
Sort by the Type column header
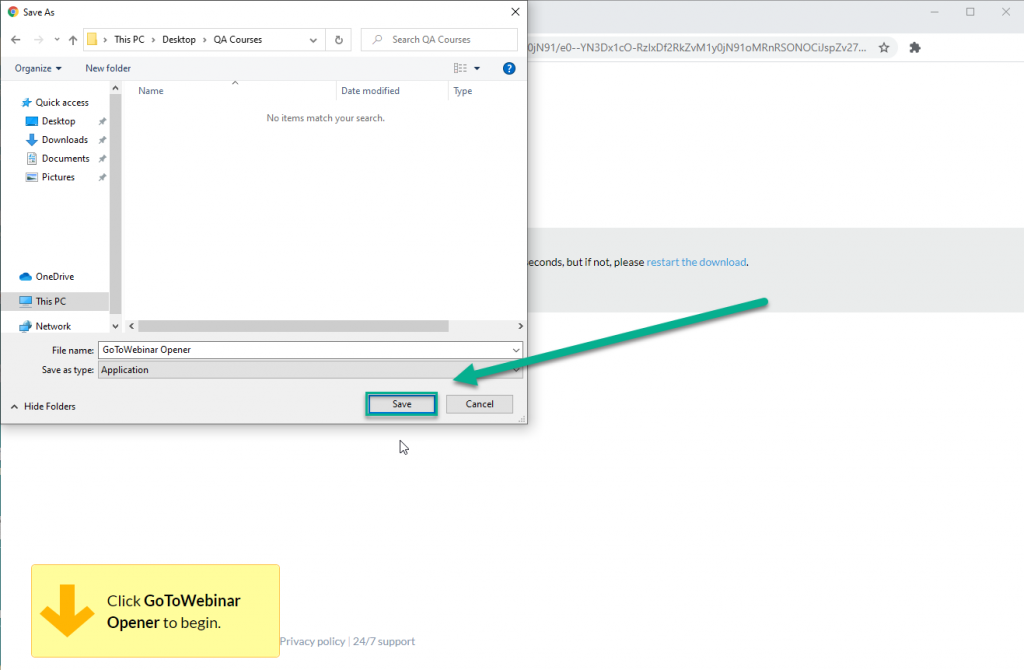point(463,91)
